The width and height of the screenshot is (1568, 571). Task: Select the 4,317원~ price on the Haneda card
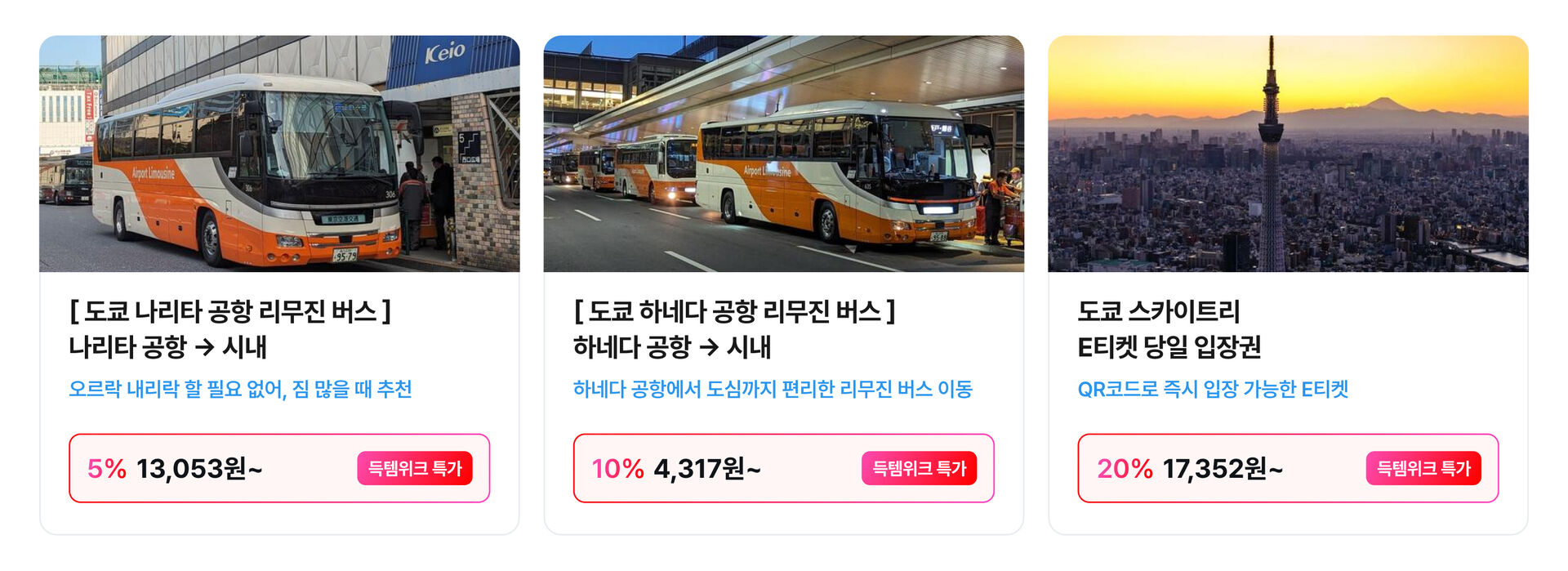click(707, 469)
